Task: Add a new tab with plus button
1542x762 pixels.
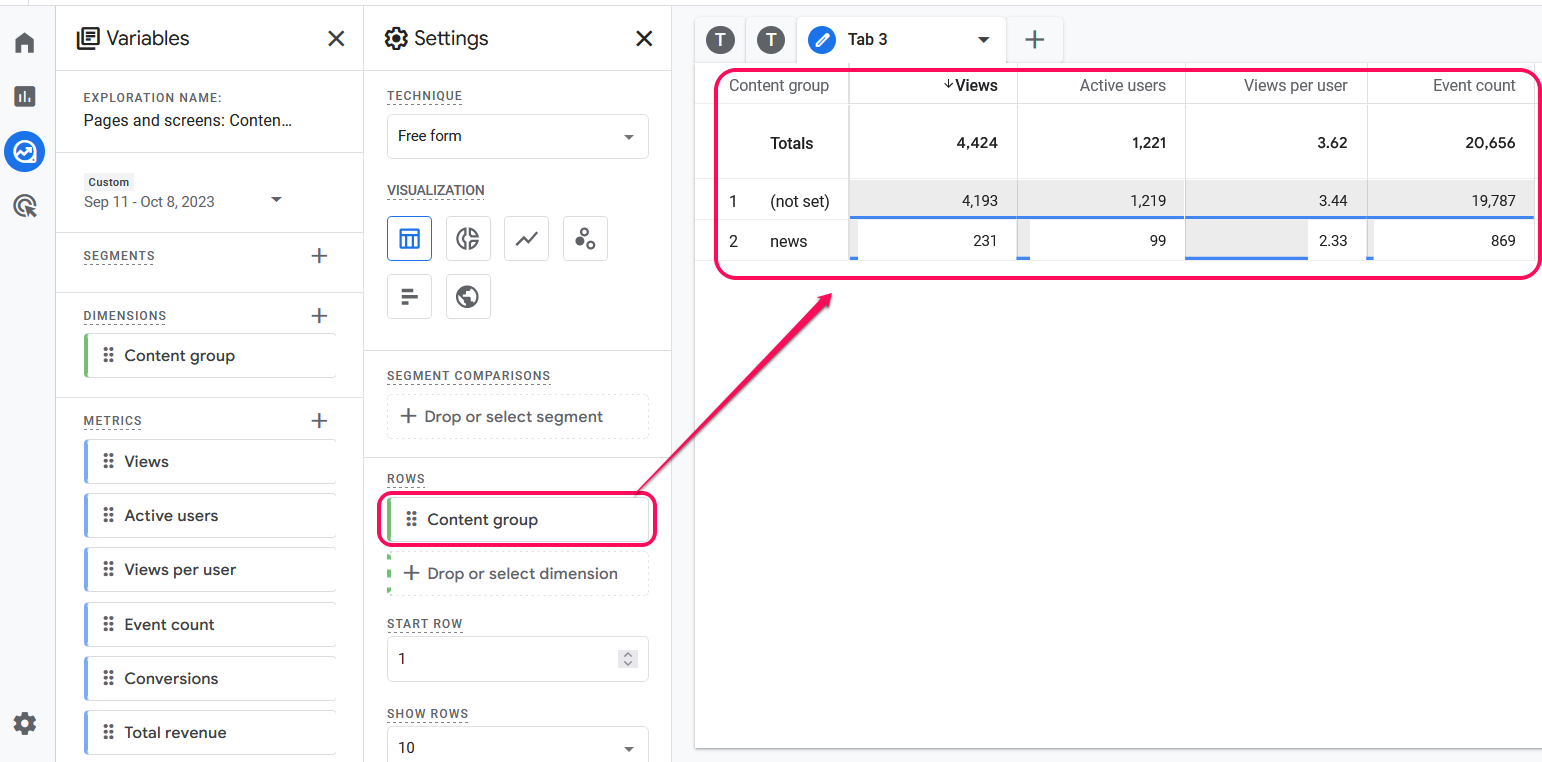Action: click(1035, 40)
